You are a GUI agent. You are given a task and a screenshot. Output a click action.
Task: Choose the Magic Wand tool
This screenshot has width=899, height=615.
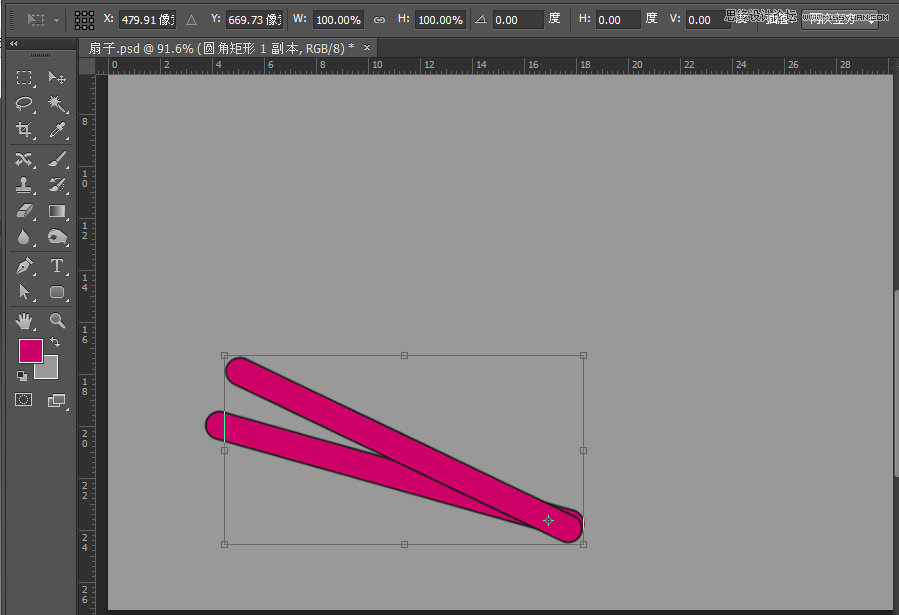click(x=56, y=104)
